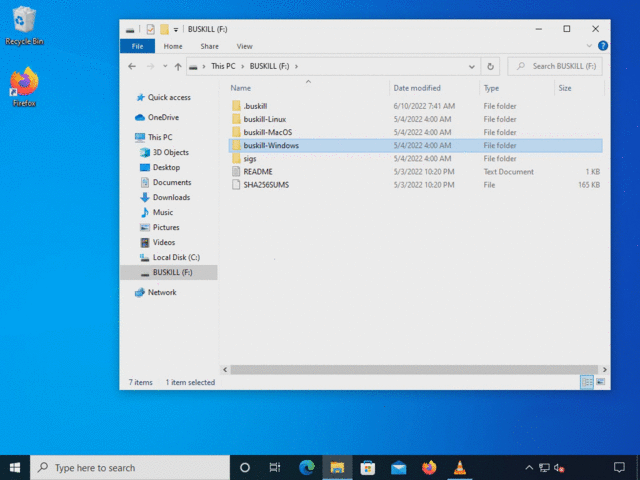Switch to Details view in status bar
This screenshot has width=640, height=480.
pos(587,382)
